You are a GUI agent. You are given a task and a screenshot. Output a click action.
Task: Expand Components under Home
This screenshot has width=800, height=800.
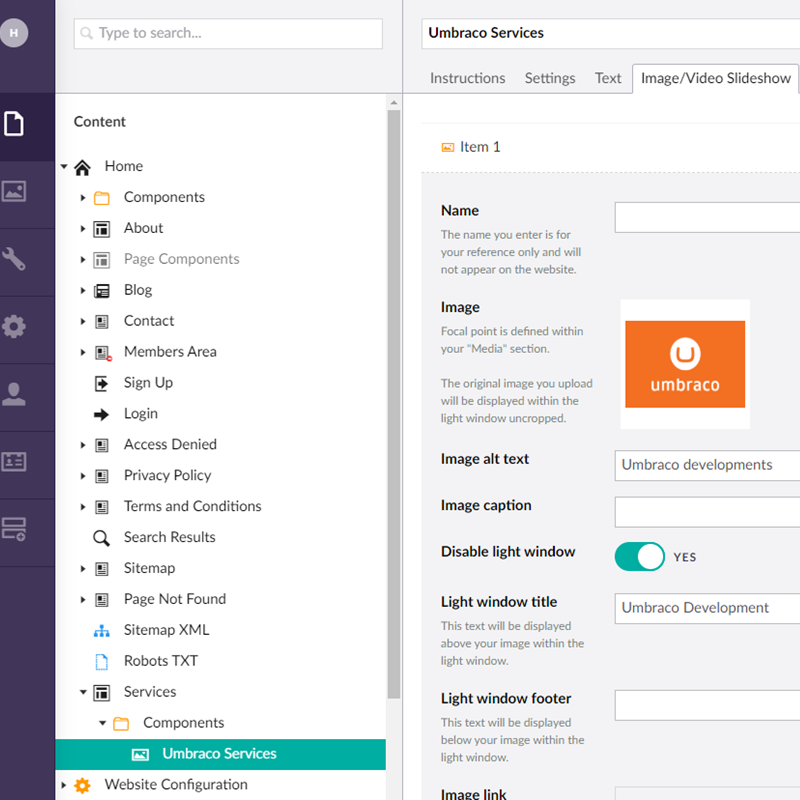pyautogui.click(x=83, y=197)
